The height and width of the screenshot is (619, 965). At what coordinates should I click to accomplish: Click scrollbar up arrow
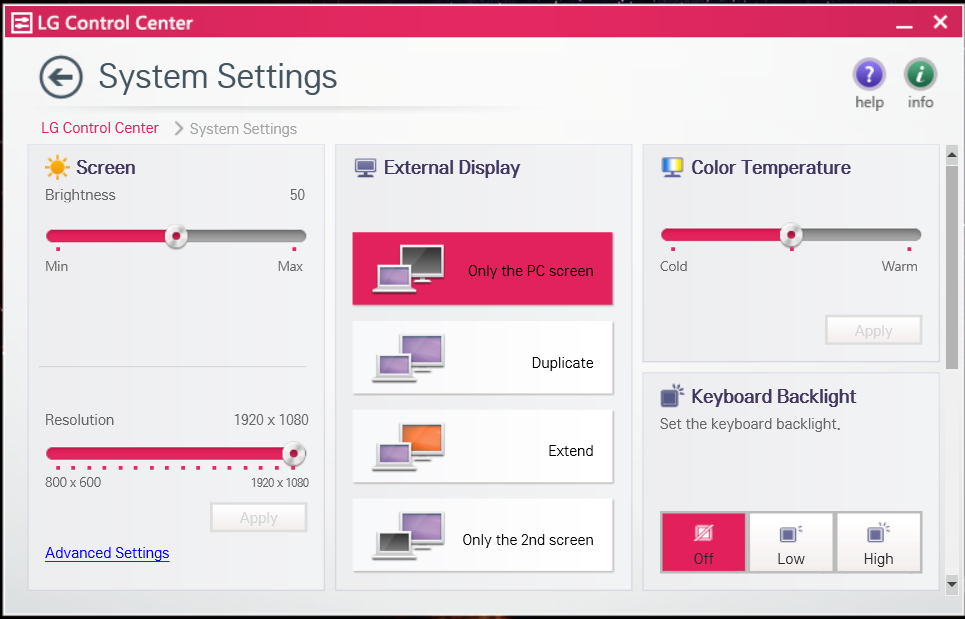952,154
